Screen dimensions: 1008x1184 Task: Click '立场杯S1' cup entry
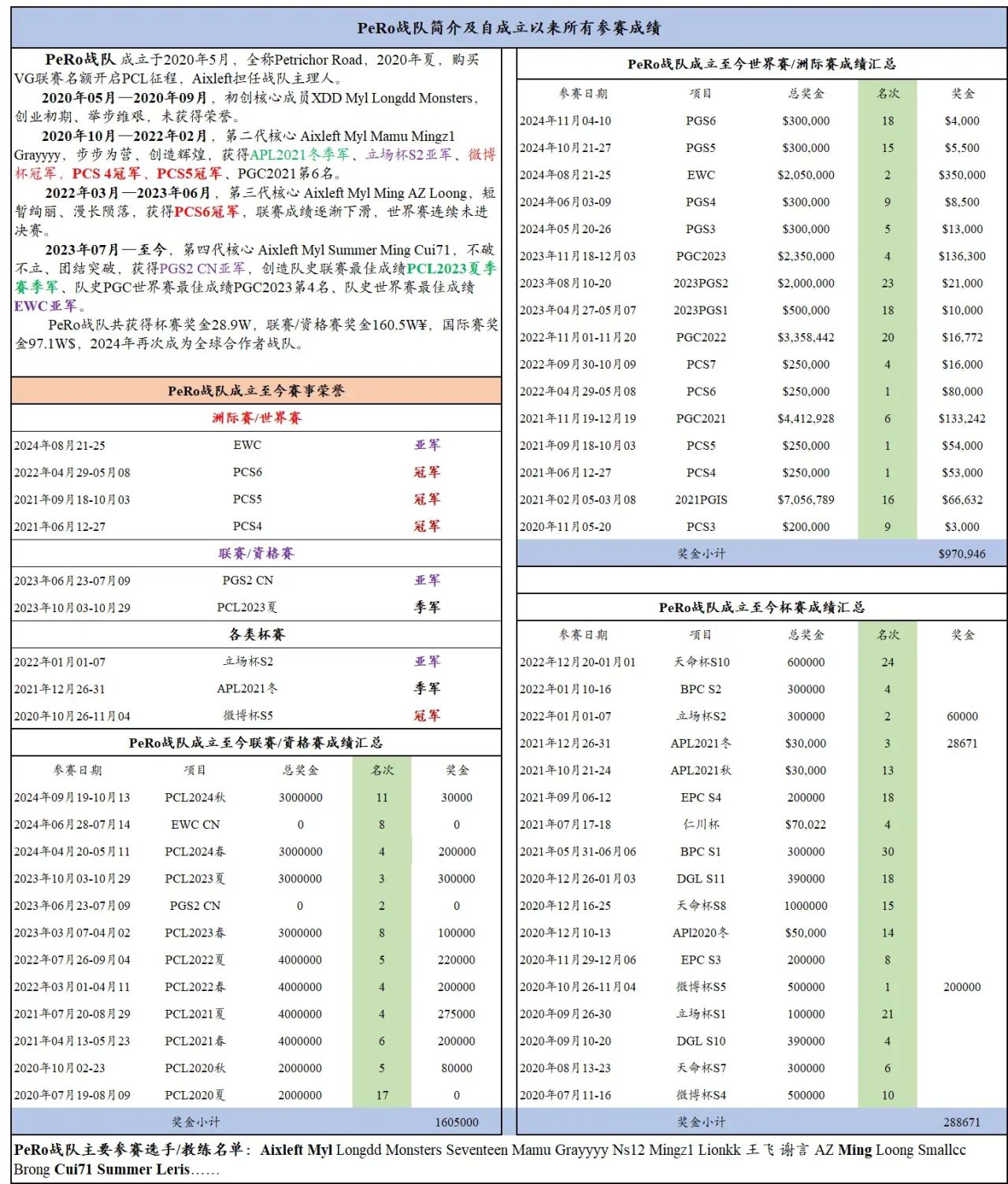[701, 1014]
